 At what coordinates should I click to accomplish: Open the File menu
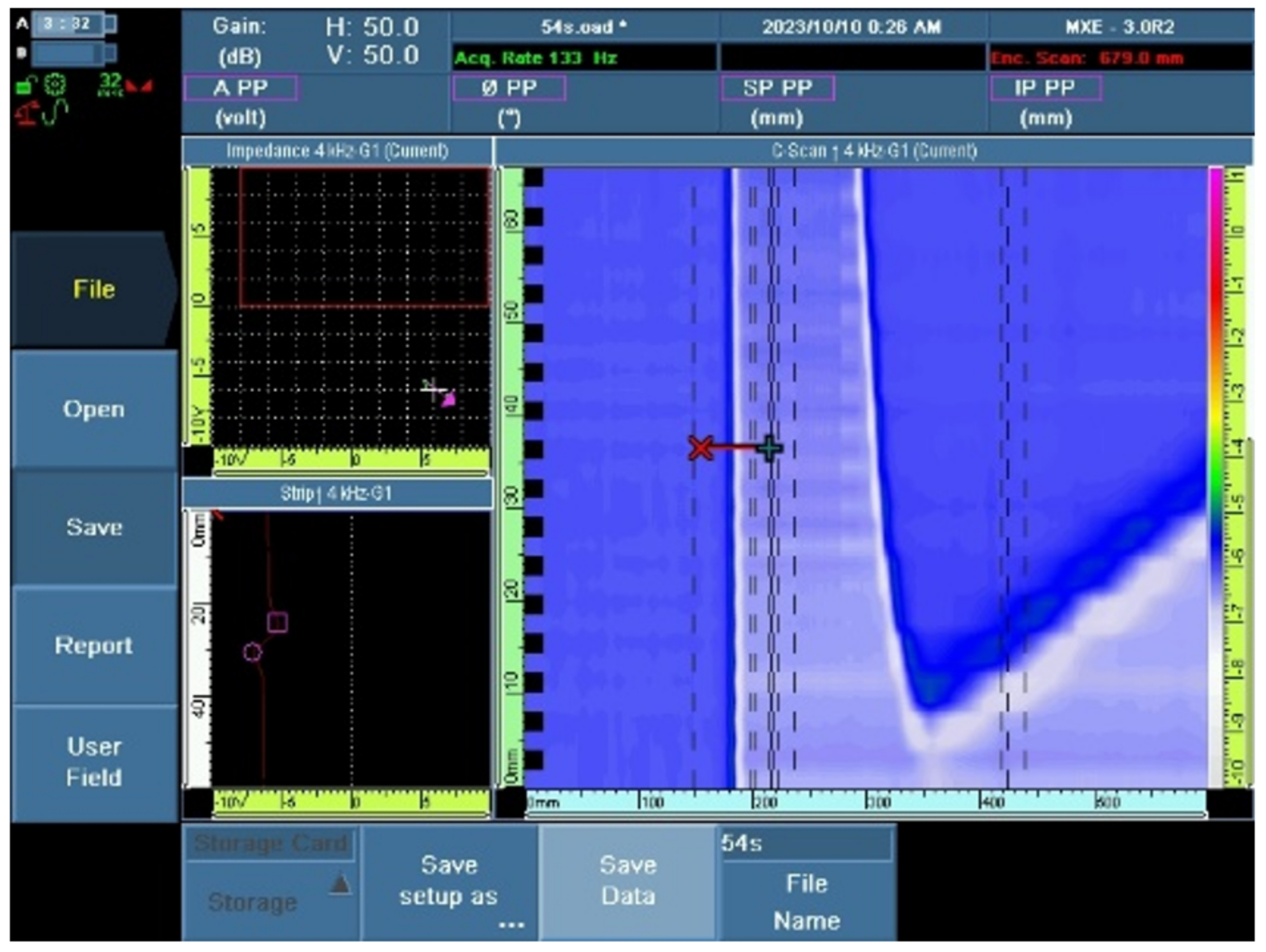(94, 289)
